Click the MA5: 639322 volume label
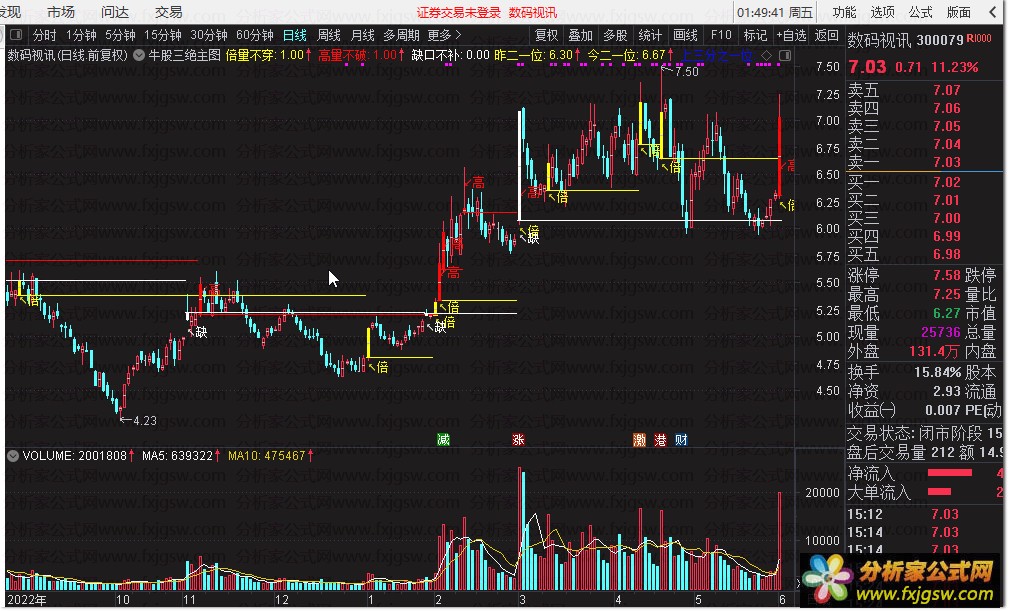This screenshot has width=1010, height=611. point(177,456)
